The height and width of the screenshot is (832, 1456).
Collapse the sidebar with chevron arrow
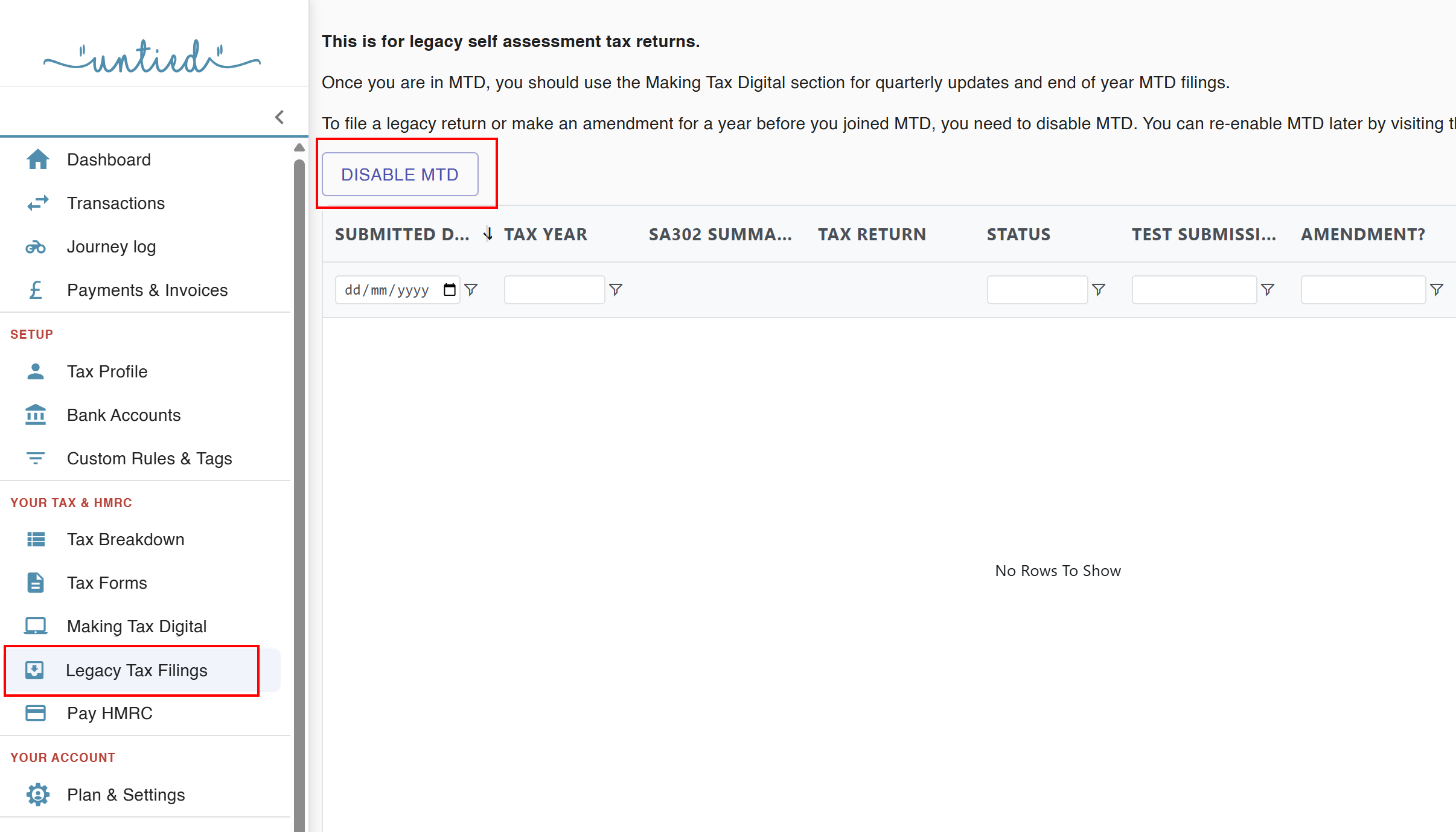279,117
